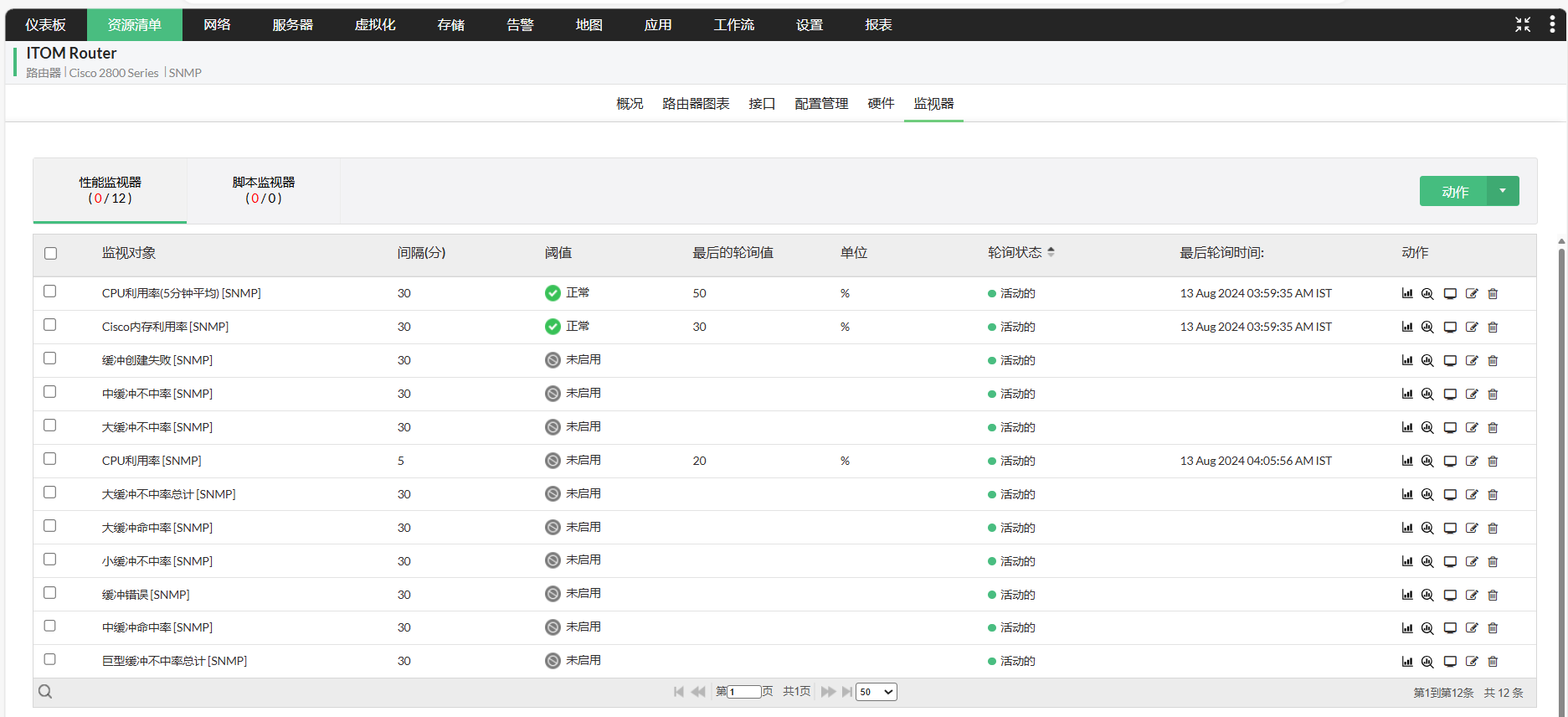Delete the 缓冲创建失败 monitor

tap(1493, 360)
